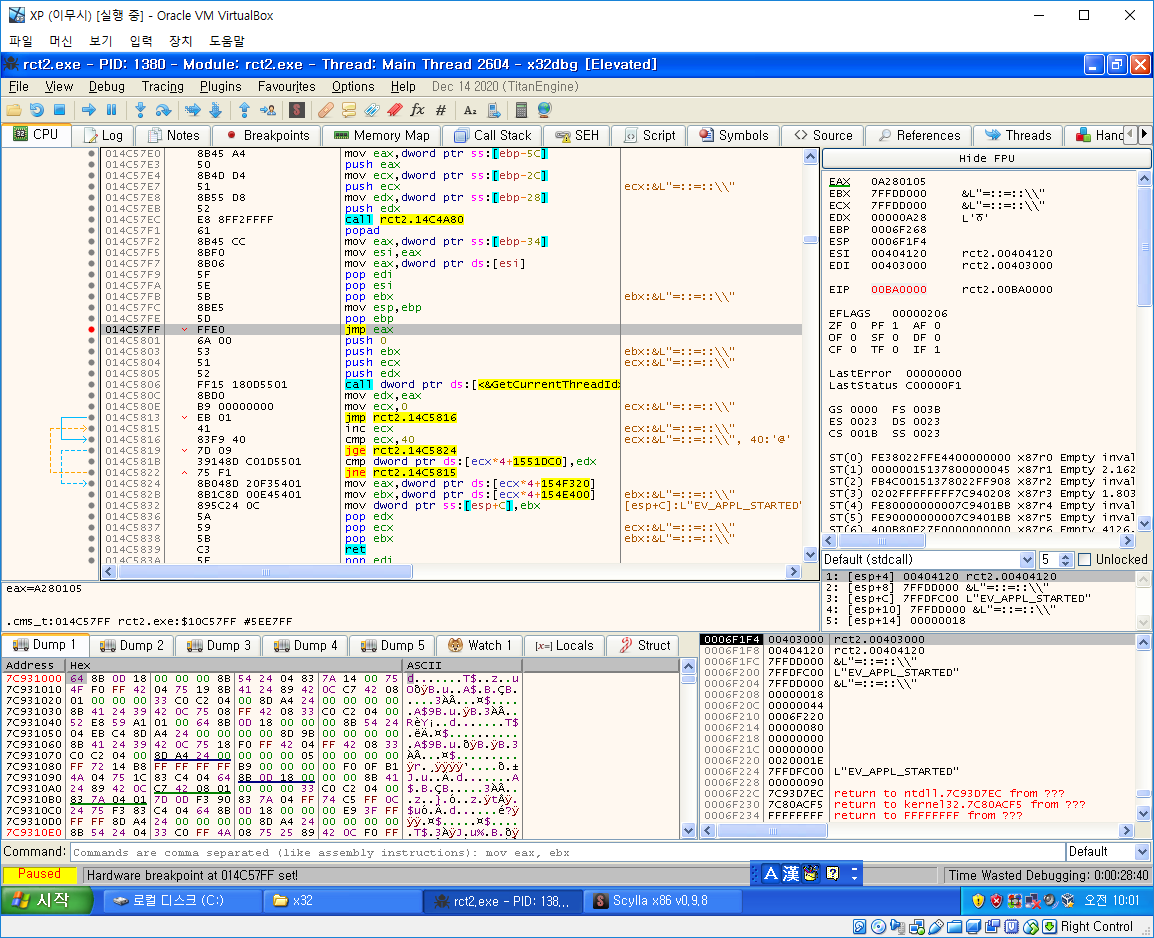Restart the debuggee with the restart icon
This screenshot has height=938, width=1154.
[x=36, y=110]
